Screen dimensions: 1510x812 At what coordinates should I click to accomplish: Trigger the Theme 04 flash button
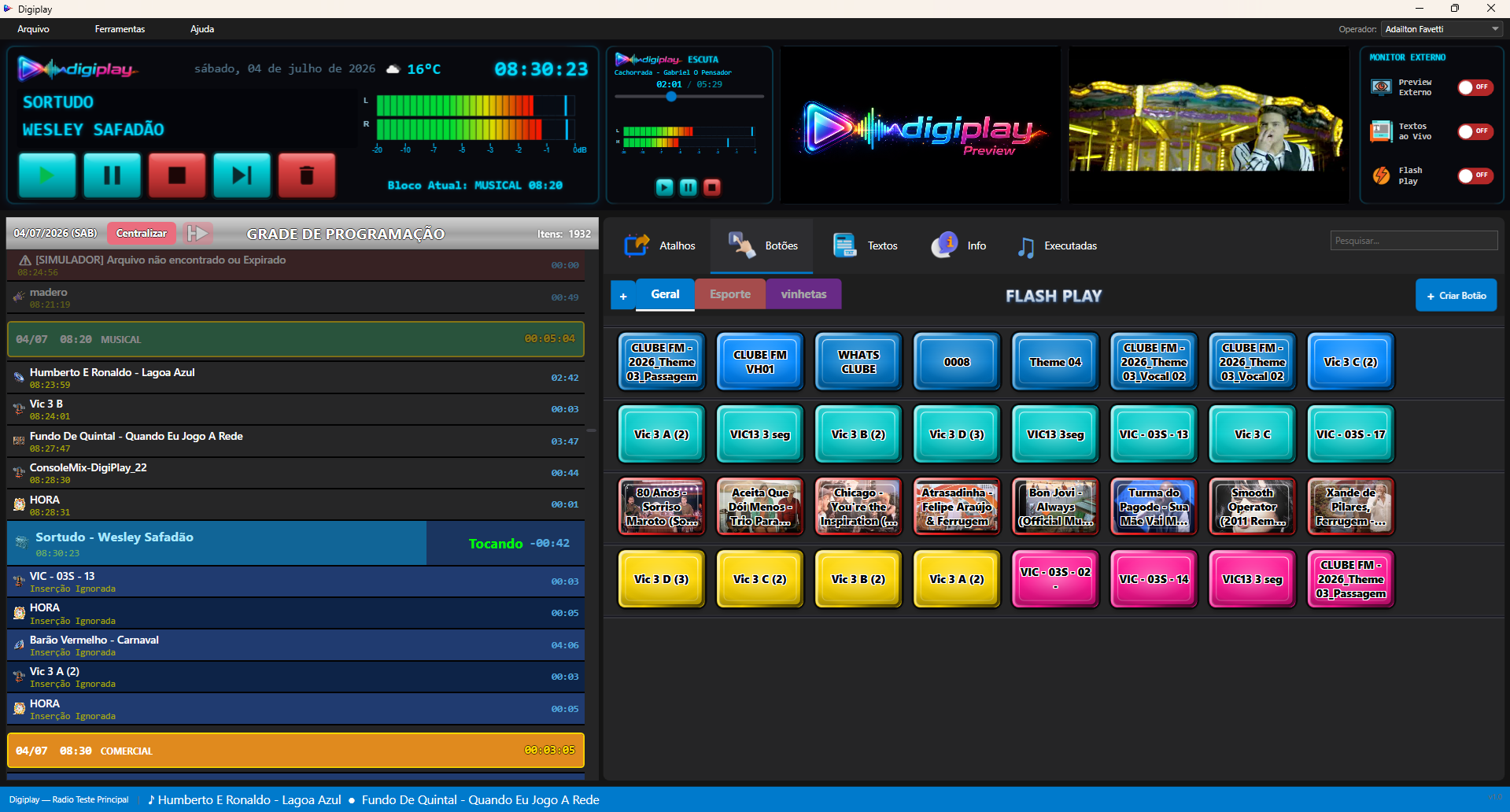click(x=1055, y=362)
